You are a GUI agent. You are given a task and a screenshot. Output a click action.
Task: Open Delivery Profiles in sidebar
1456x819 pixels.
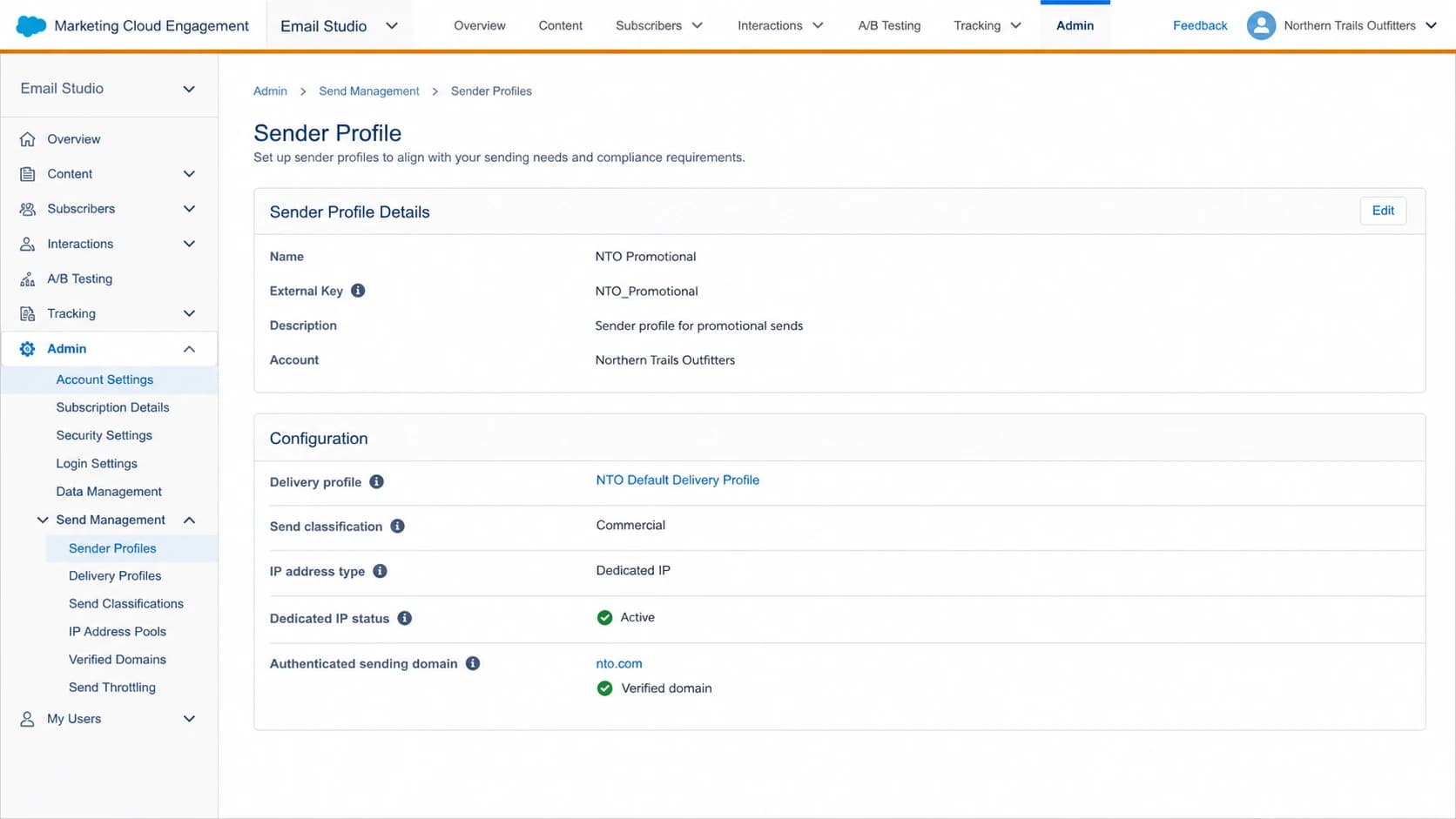click(115, 576)
